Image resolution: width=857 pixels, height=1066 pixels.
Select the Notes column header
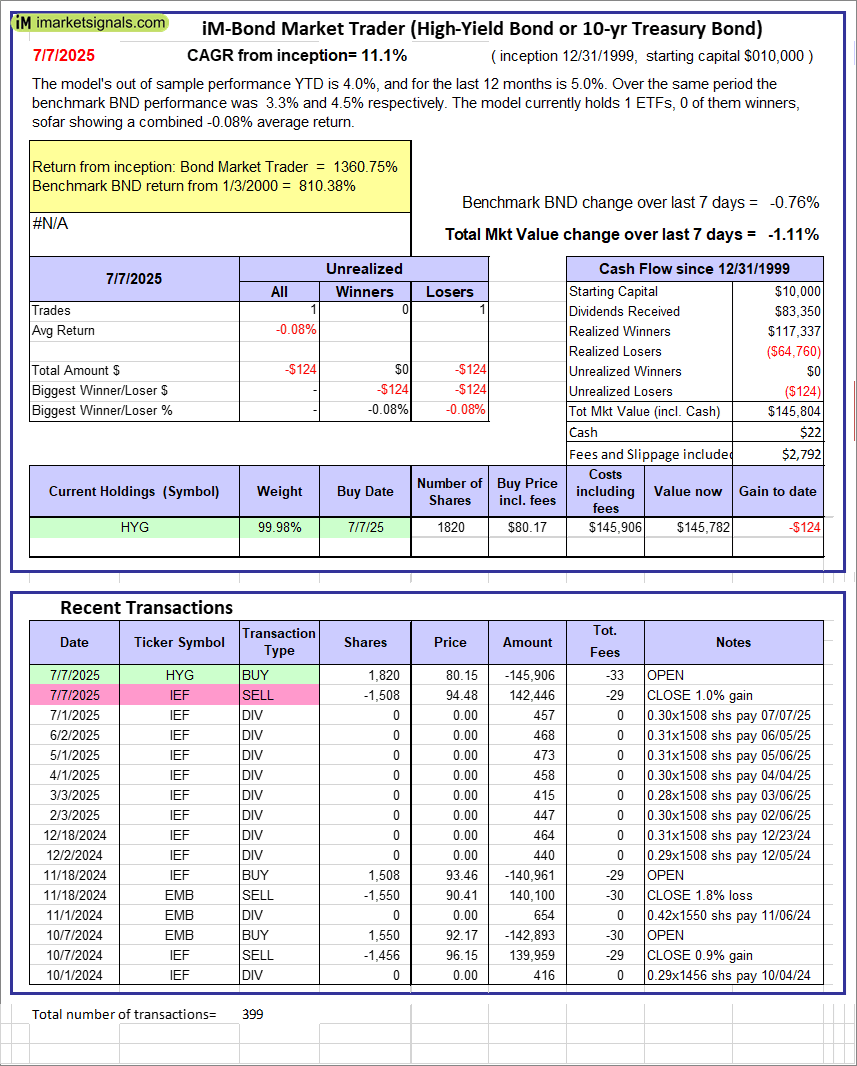(733, 643)
